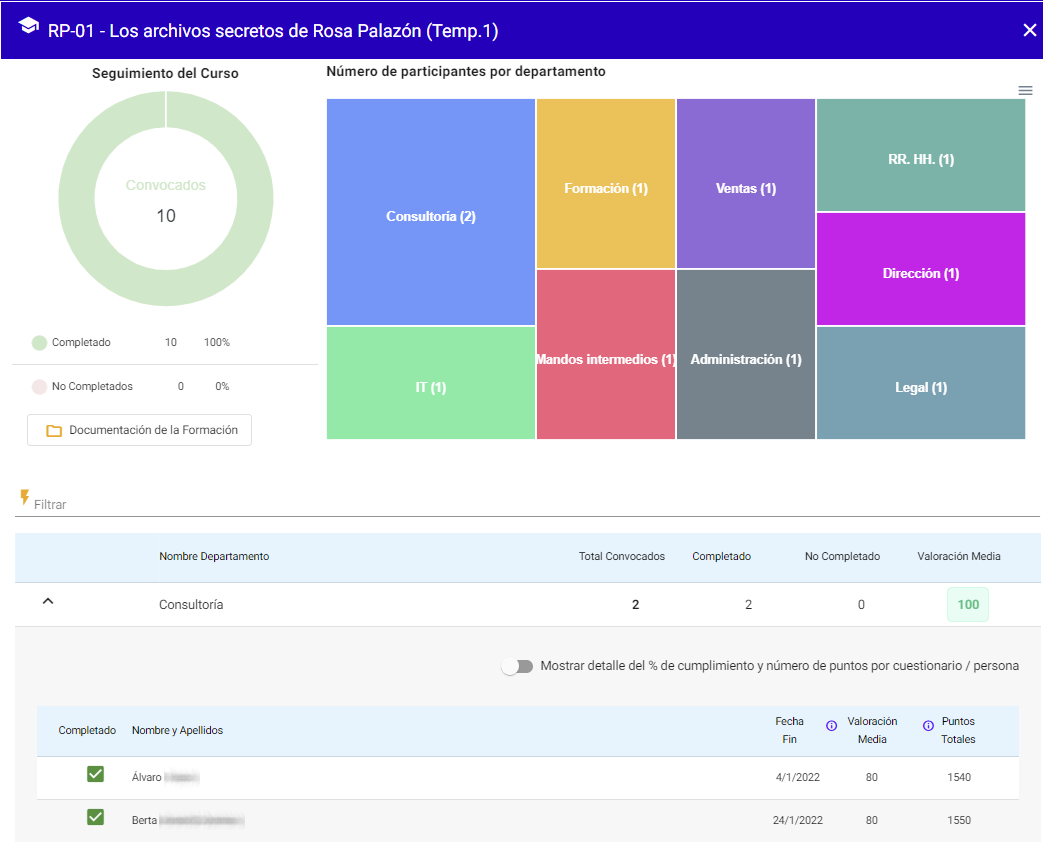Image resolution: width=1043 pixels, height=842 pixels.
Task: Click the green 100 rating badge
Action: [x=967, y=605]
